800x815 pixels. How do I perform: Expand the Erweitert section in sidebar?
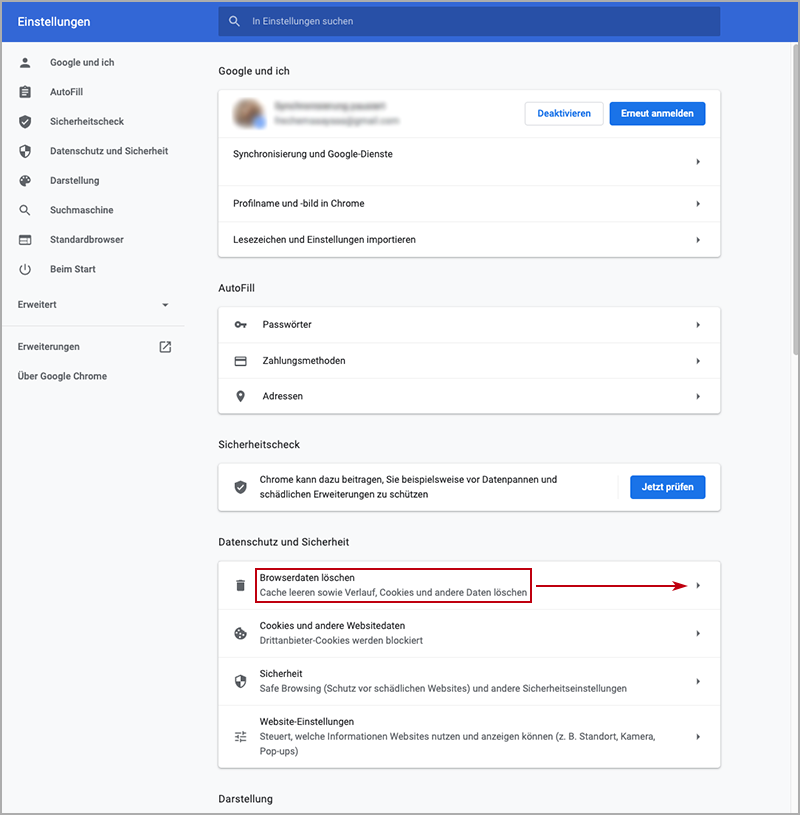pos(93,305)
